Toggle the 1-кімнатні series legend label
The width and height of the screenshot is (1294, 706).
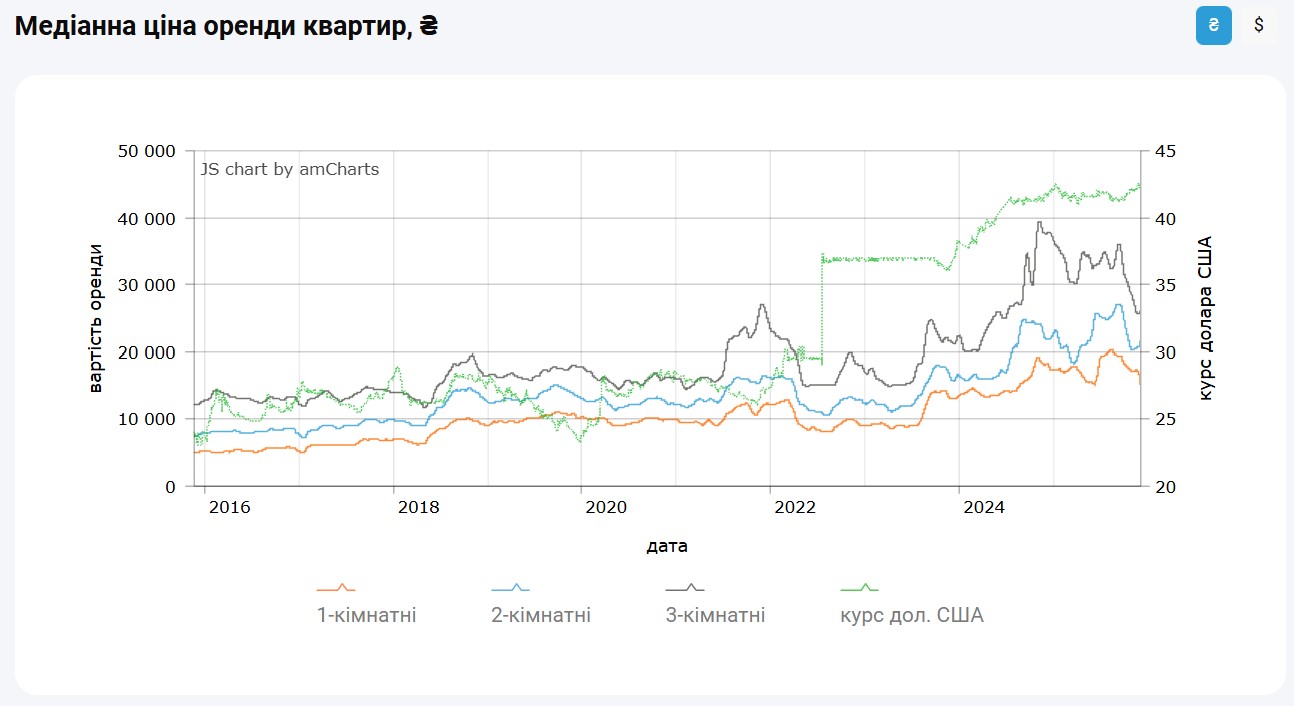366,615
